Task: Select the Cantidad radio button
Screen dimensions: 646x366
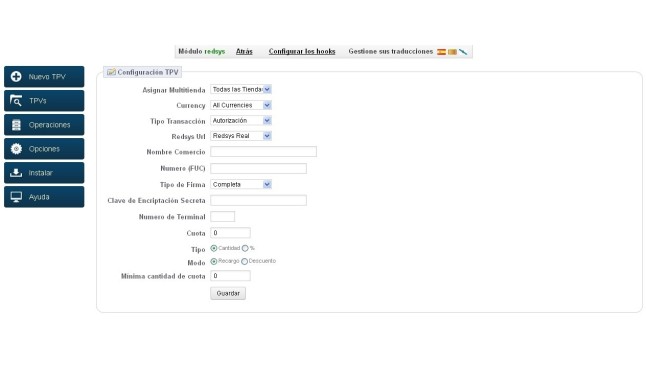Action: click(214, 248)
